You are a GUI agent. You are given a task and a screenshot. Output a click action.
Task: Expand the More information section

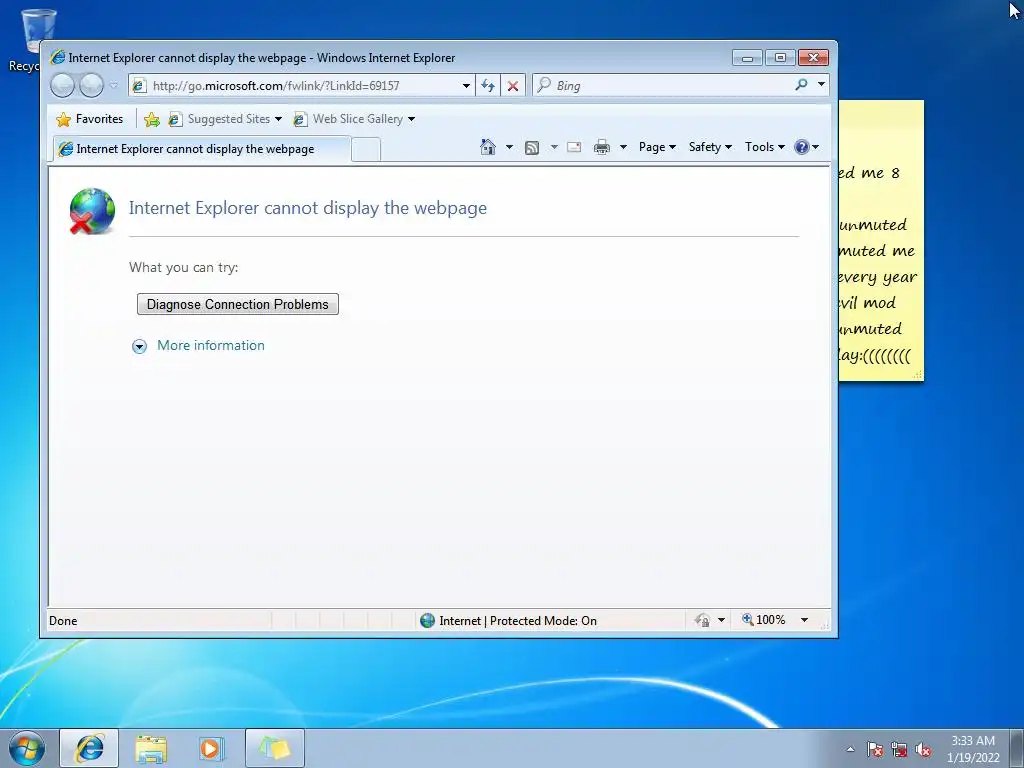point(139,346)
